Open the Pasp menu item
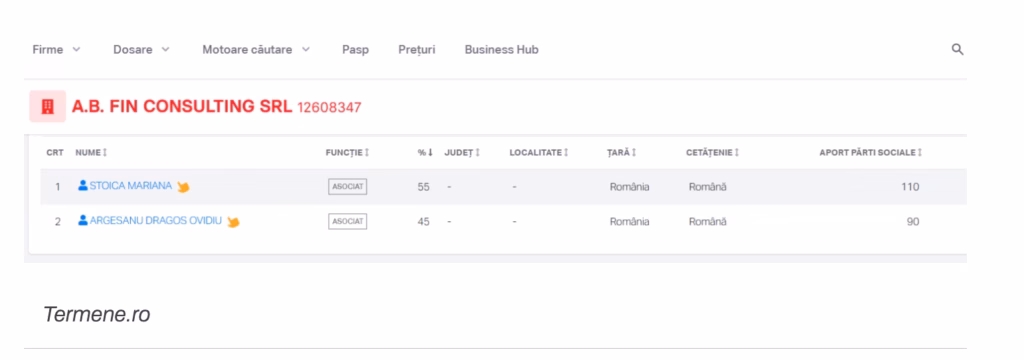This screenshot has height=360, width=1024. coord(355,50)
